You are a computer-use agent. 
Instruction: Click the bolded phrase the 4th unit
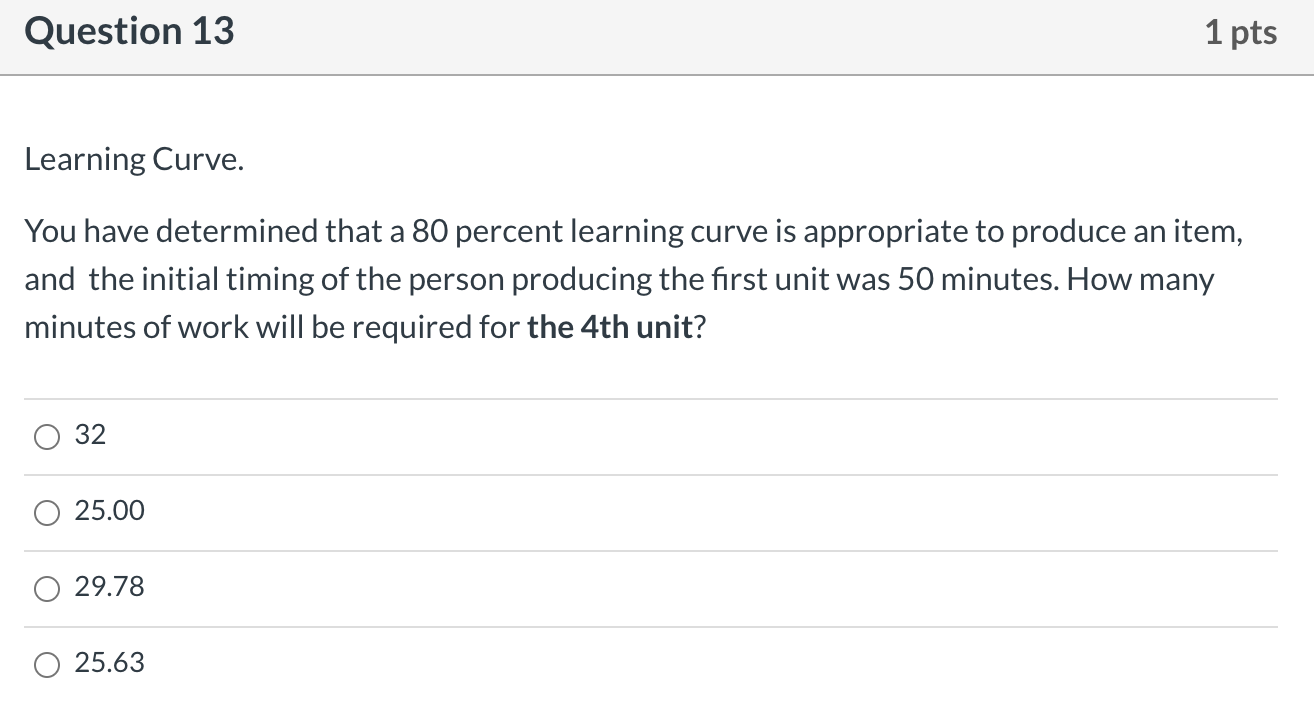click(607, 326)
